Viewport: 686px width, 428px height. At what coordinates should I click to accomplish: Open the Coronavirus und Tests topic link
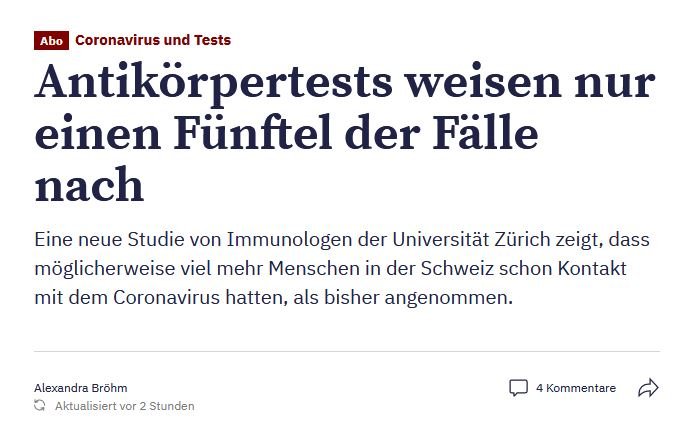(x=153, y=41)
